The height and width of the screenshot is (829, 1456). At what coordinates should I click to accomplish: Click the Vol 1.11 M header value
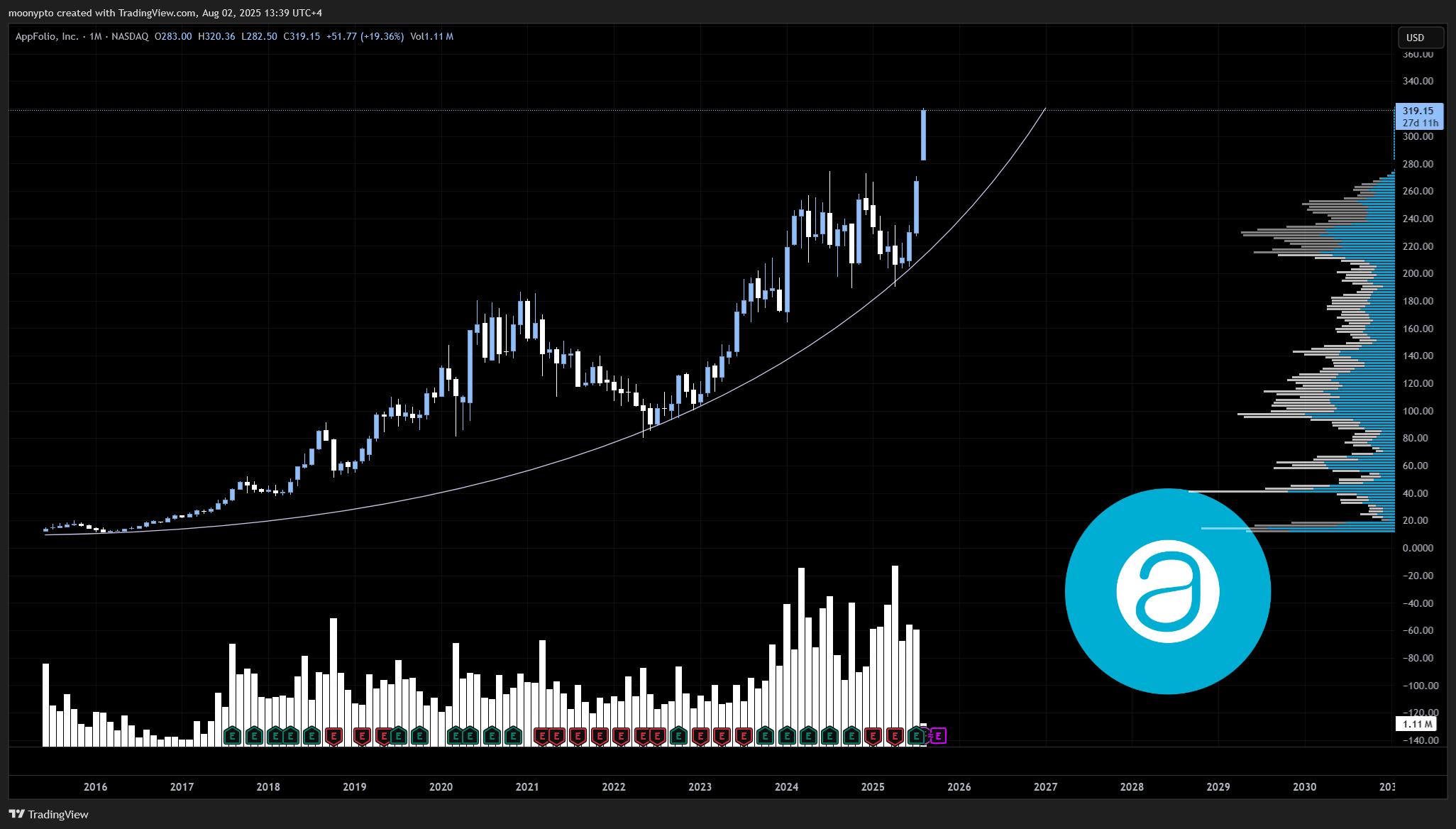pos(431,36)
